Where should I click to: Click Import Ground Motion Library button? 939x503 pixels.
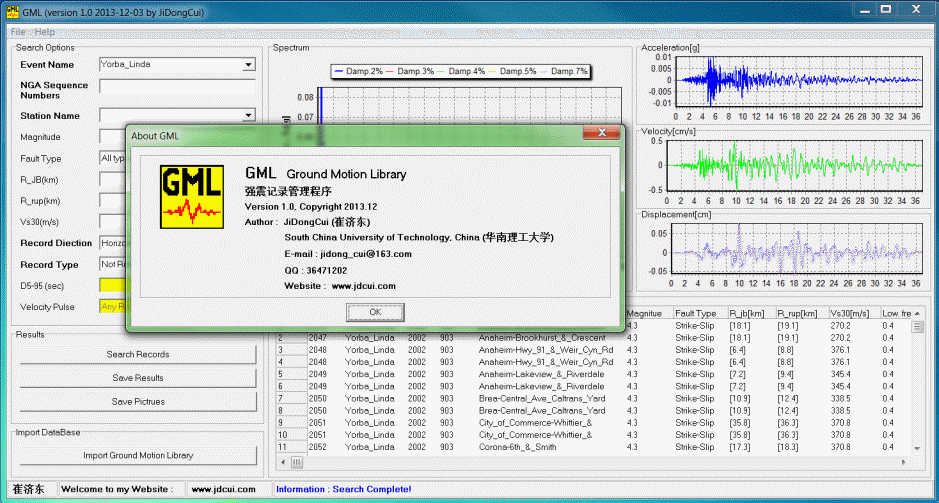tap(138, 456)
